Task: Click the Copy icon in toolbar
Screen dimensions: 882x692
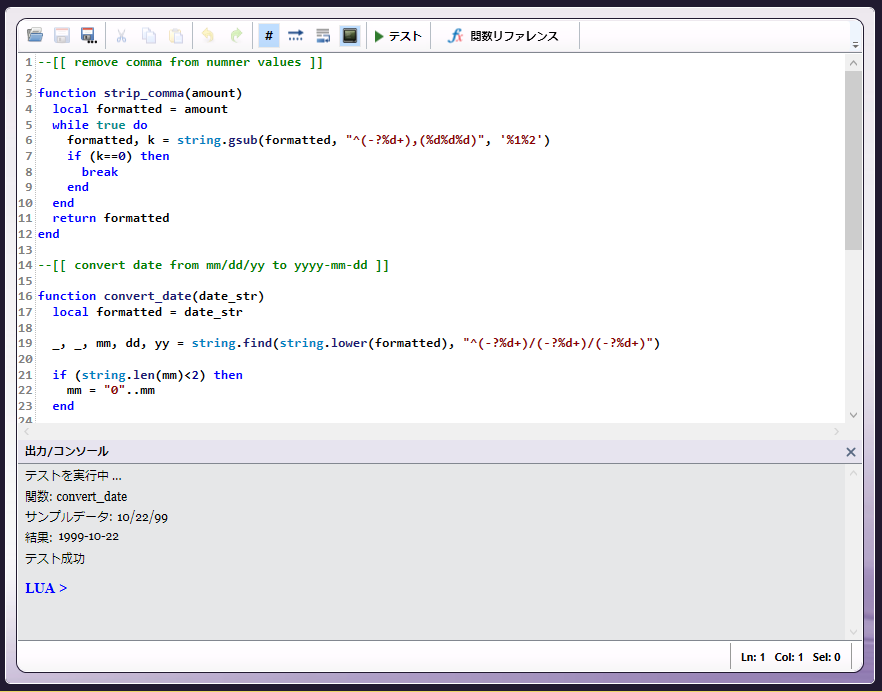Action: point(149,35)
